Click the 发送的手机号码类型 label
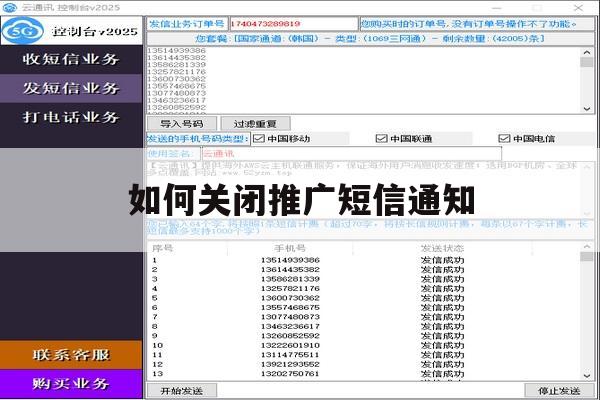Screen dimensions: 600x400 (198, 139)
